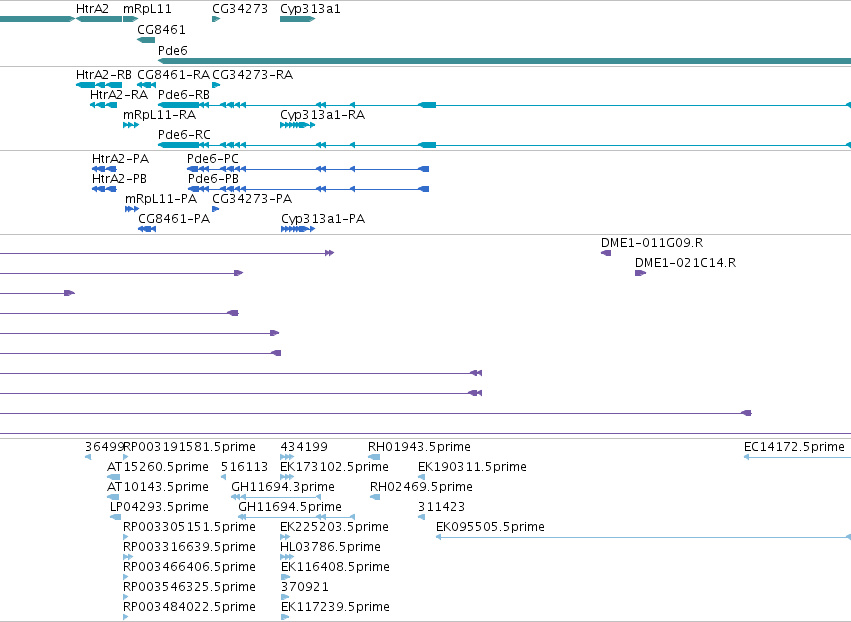Select the long Pde6 gene bar
The image size is (851, 622).
tap(504, 61)
